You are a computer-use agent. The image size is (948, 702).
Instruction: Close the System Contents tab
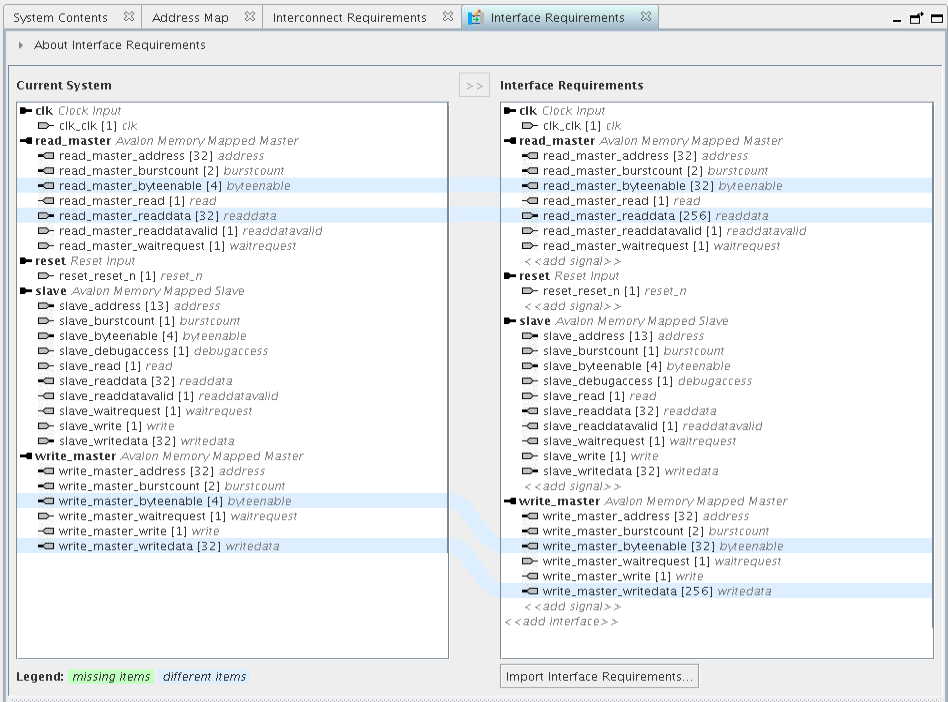(x=128, y=17)
